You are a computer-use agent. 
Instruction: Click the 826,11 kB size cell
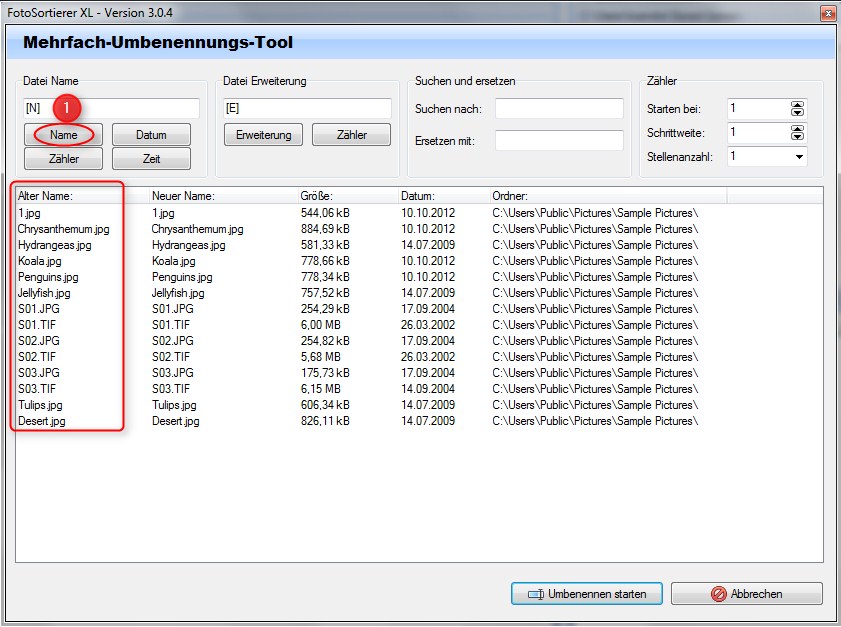pyautogui.click(x=325, y=421)
